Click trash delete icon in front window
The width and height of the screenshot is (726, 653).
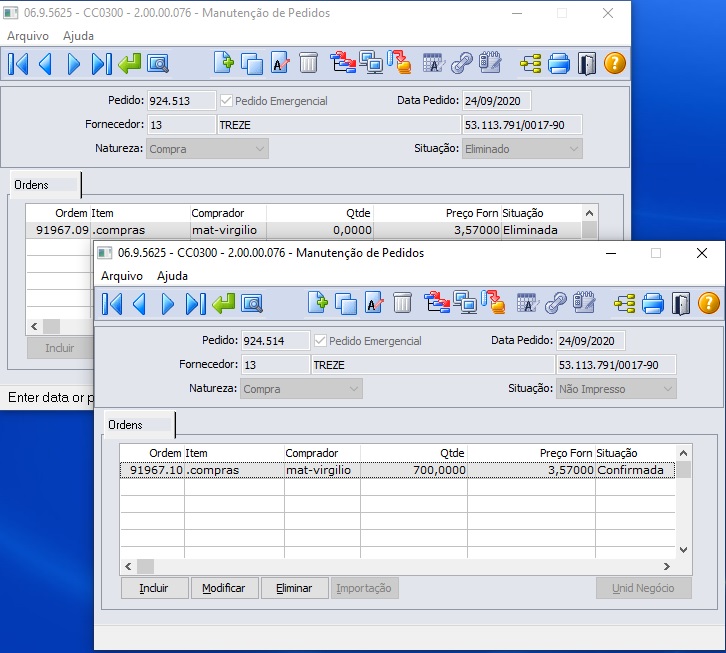(402, 303)
